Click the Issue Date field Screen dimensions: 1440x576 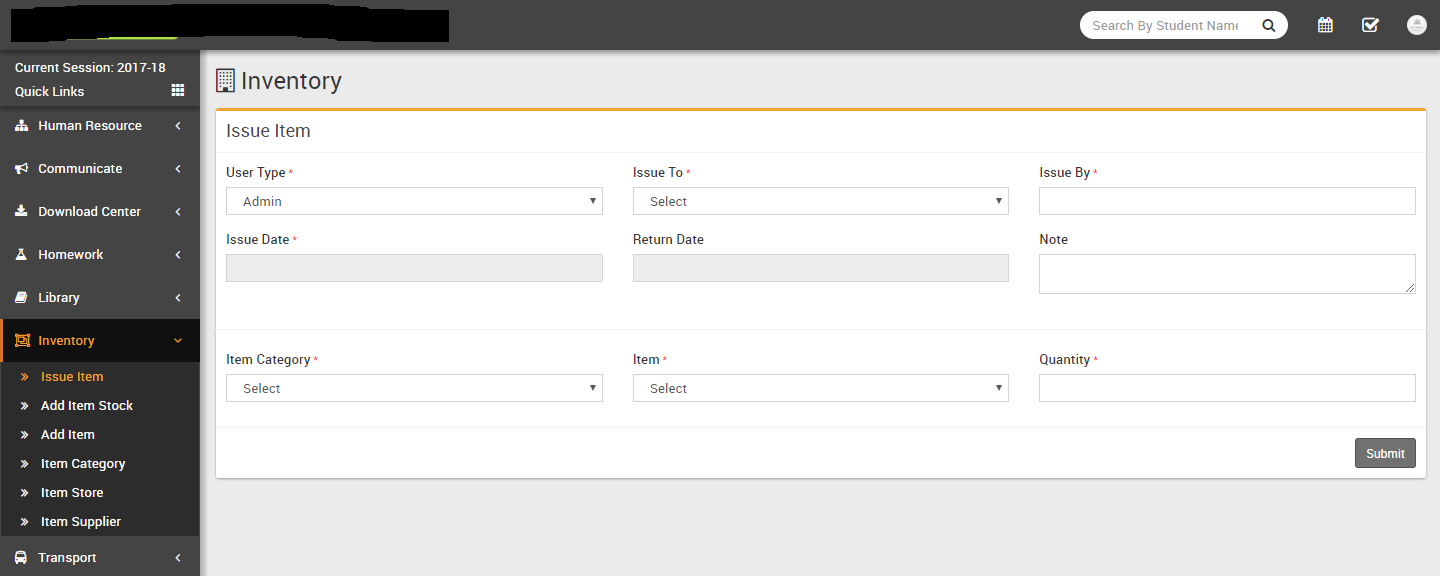(414, 268)
